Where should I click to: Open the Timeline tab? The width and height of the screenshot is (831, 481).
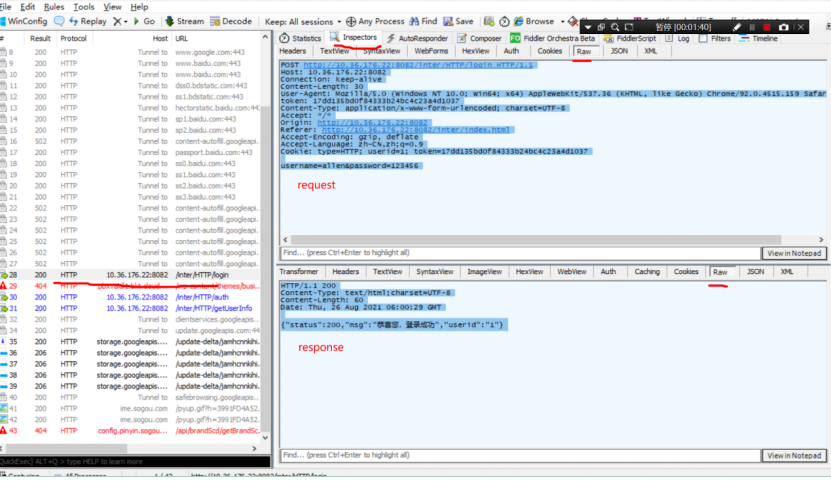coord(759,38)
